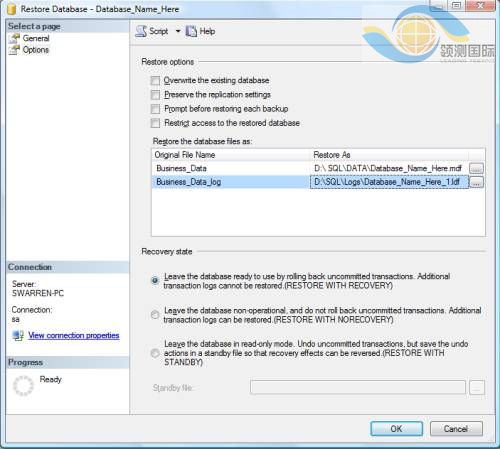Select the General page
500x449 pixels.
36,38
